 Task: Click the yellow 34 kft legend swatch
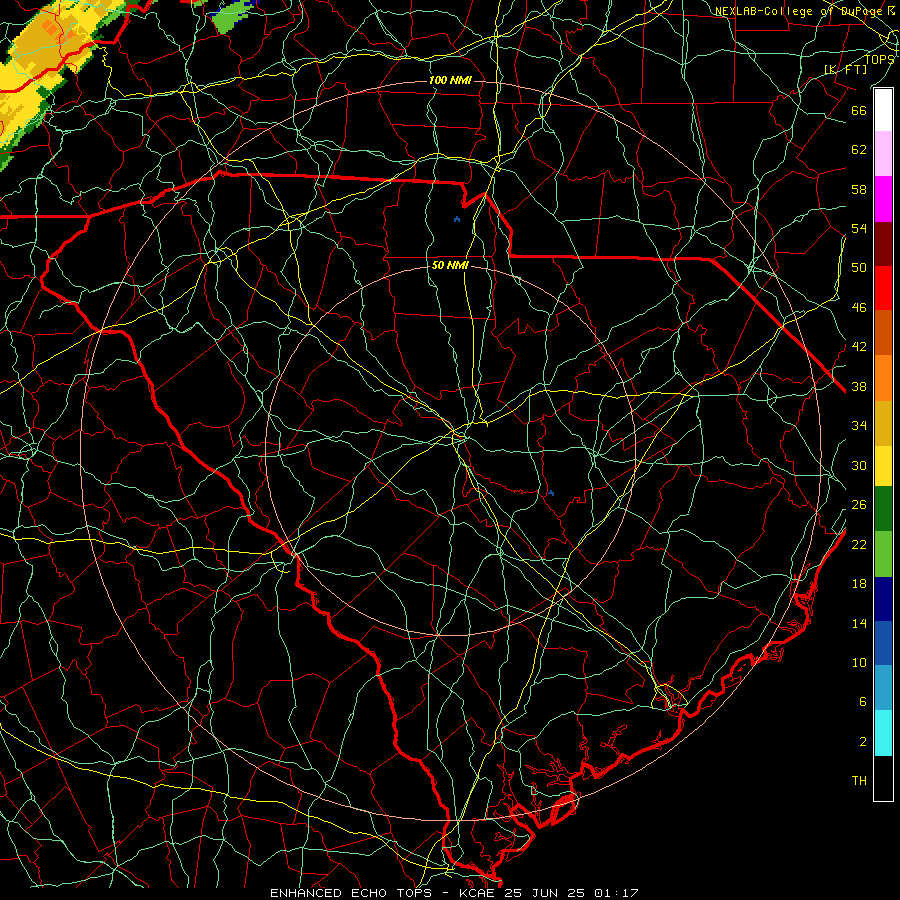click(883, 465)
